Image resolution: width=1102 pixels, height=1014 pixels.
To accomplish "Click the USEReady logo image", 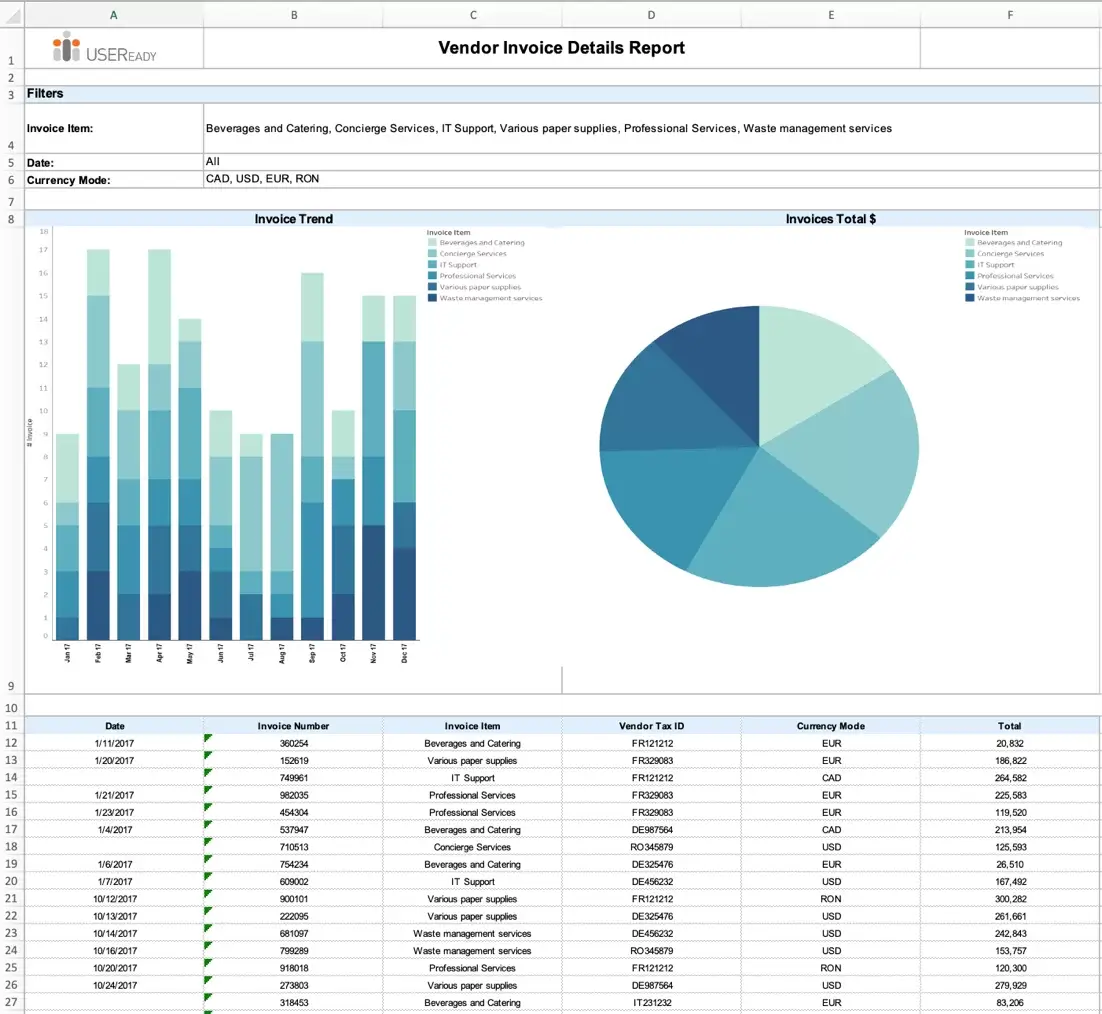I will [104, 48].
